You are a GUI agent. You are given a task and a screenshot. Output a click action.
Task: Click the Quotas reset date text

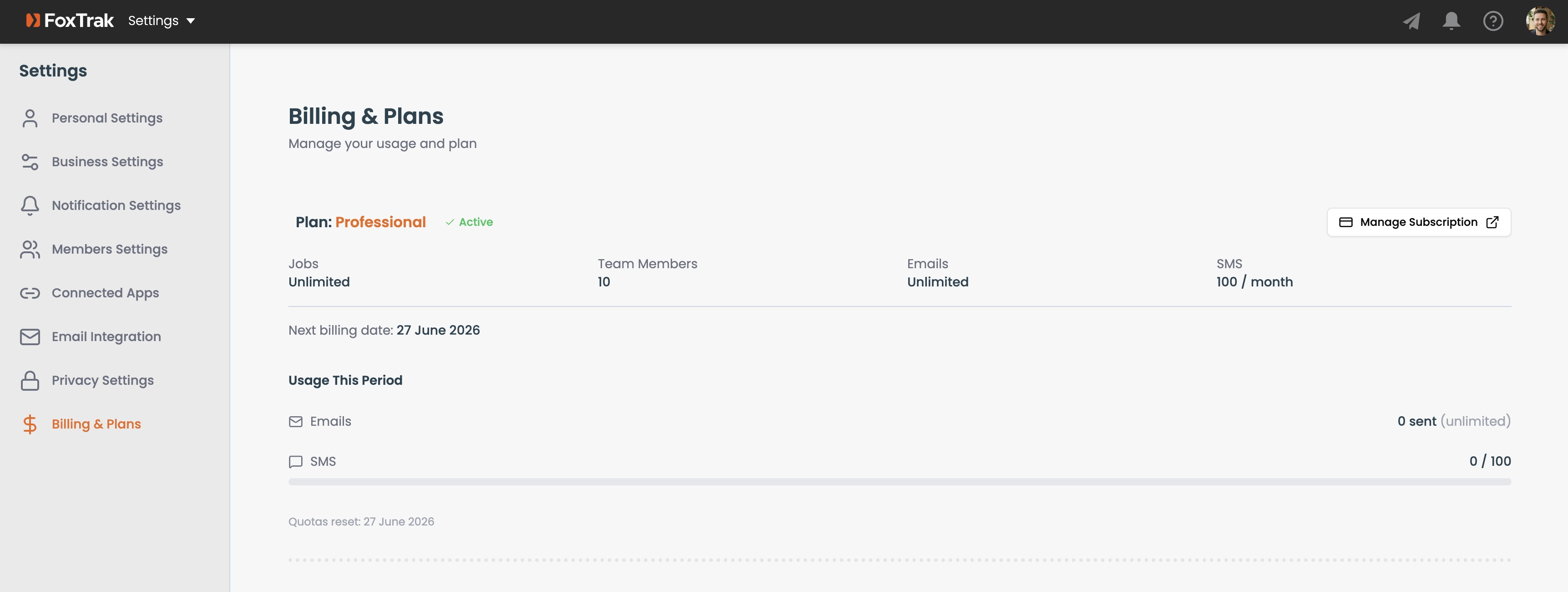click(x=361, y=522)
